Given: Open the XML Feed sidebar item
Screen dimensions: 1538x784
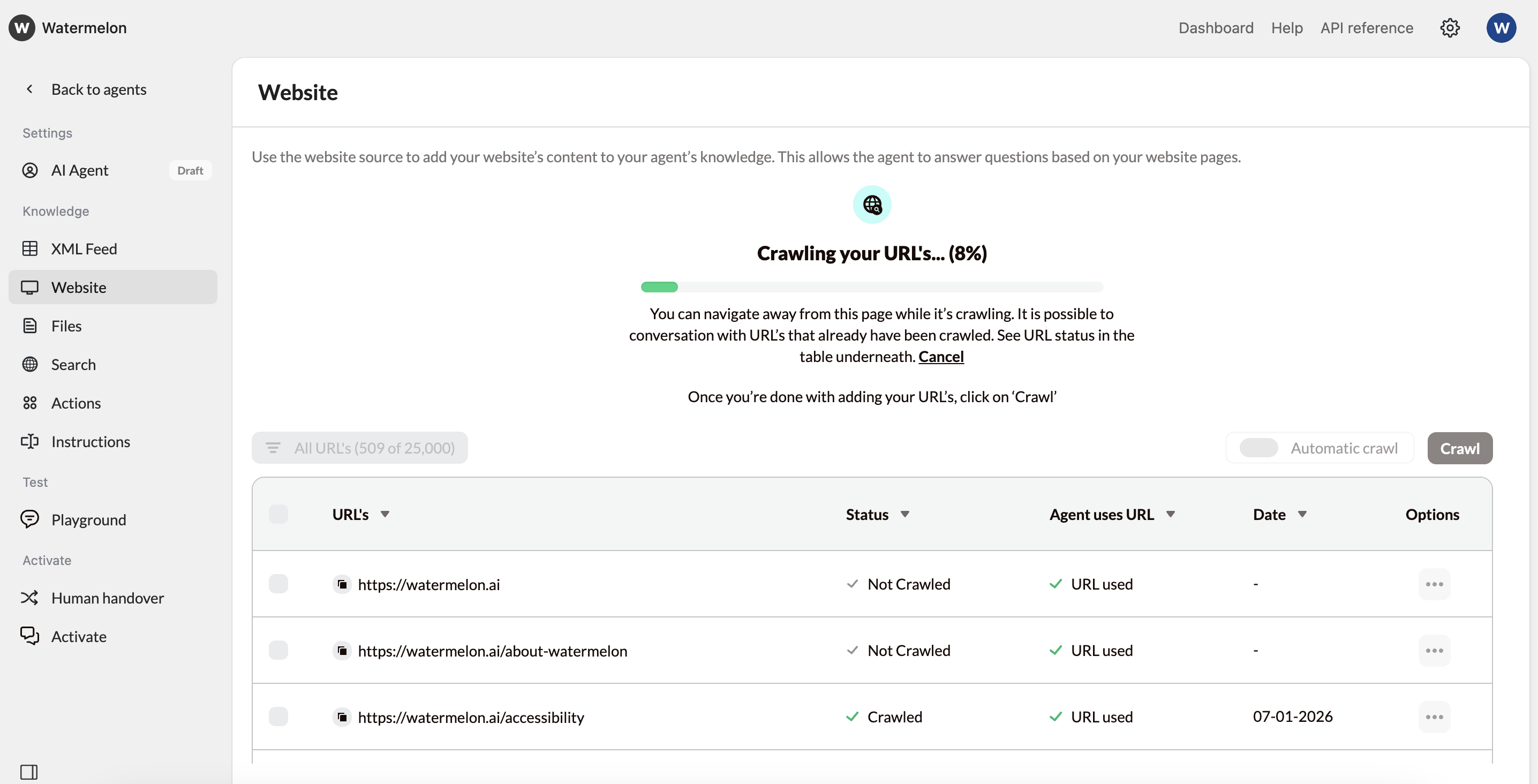Looking at the screenshot, I should coord(84,248).
